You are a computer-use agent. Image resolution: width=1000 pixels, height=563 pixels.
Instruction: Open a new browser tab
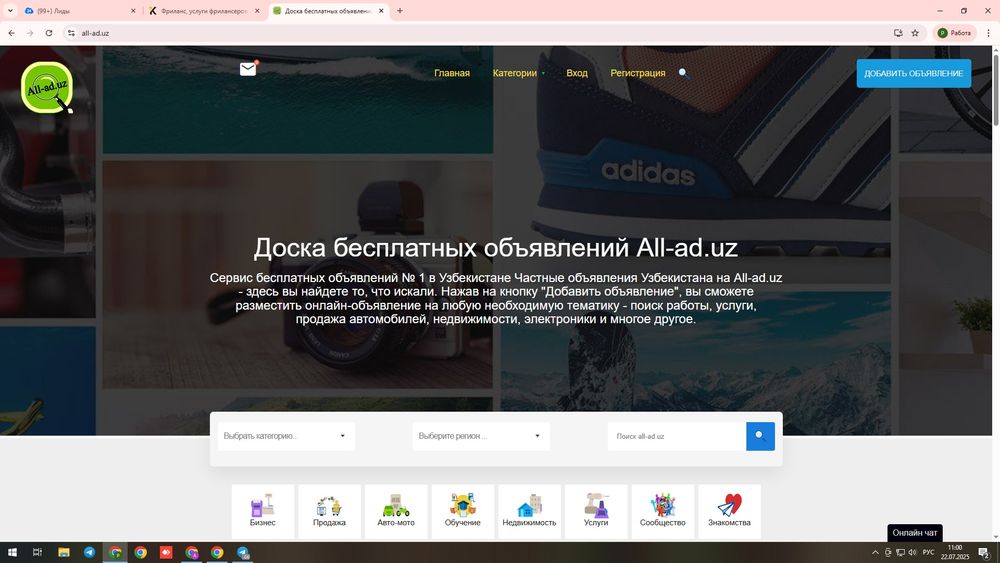(400, 11)
